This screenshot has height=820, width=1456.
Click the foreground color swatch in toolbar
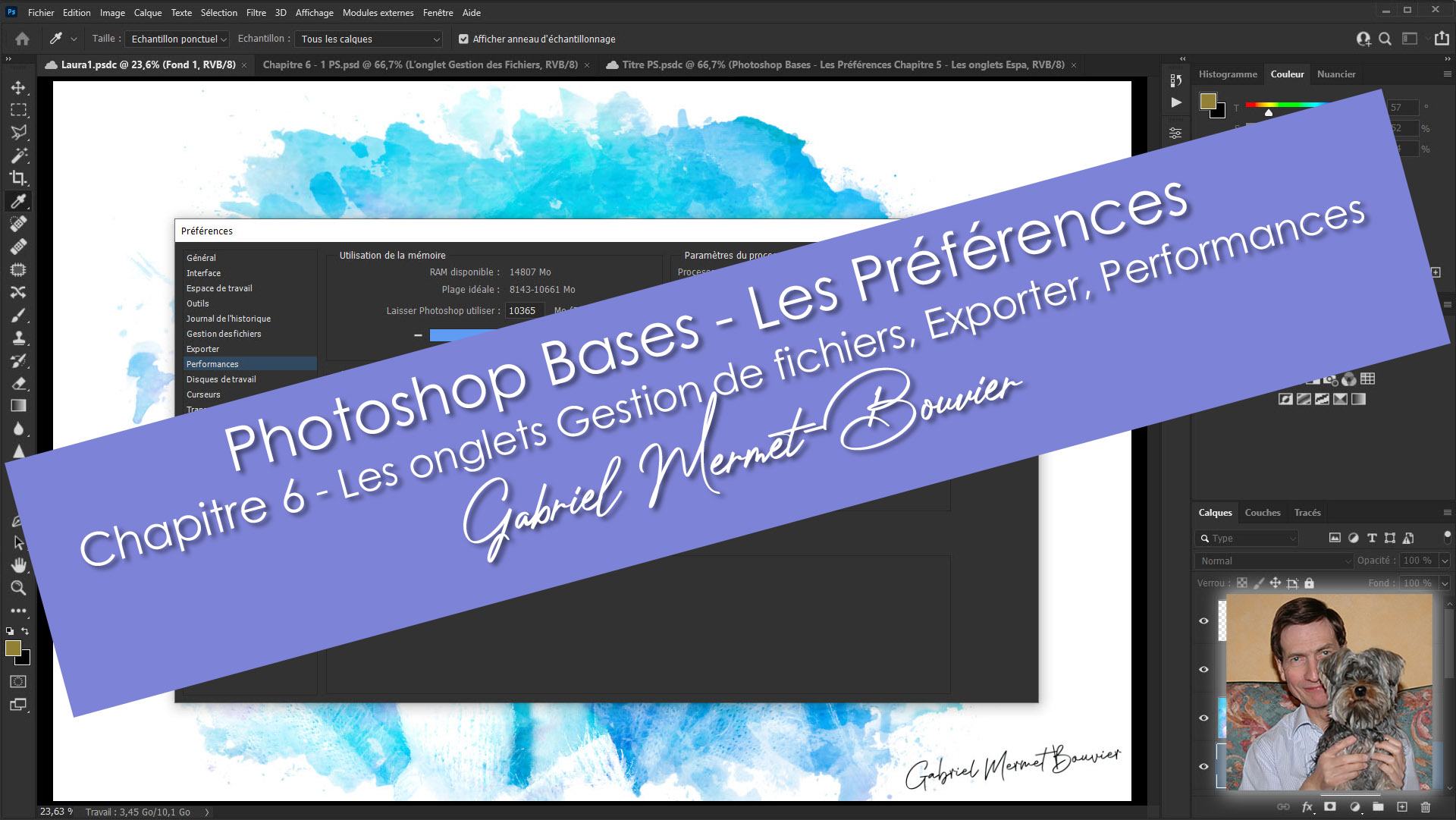tap(13, 648)
